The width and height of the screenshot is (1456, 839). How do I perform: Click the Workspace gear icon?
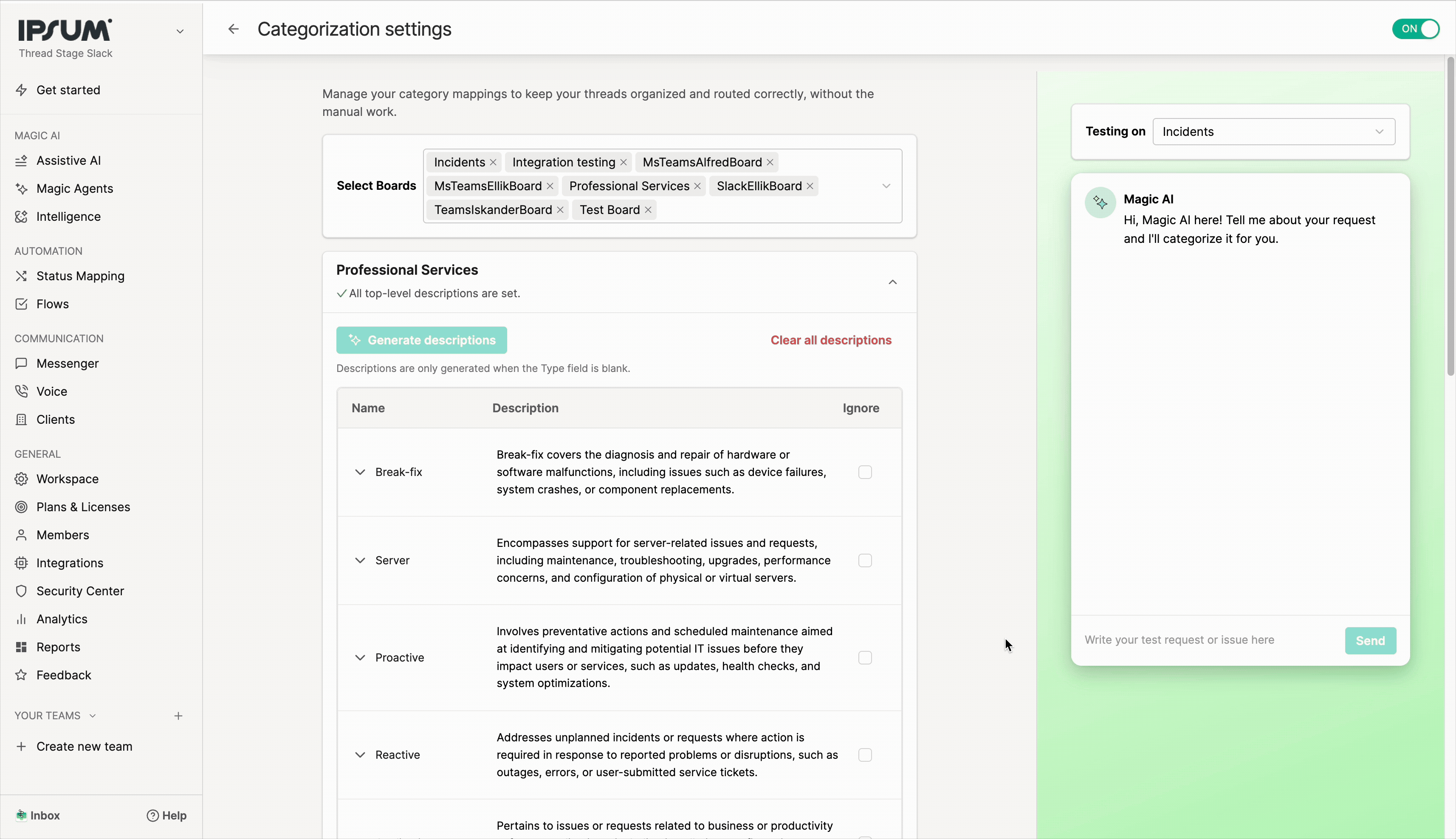point(21,479)
